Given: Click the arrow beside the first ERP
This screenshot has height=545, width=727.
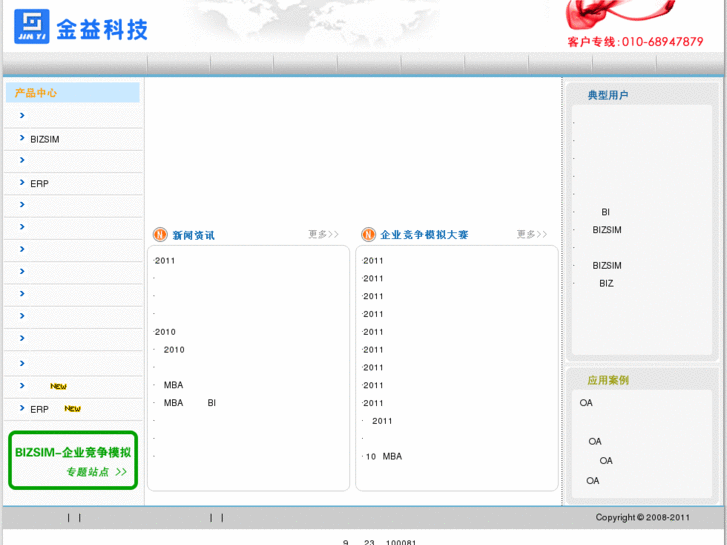Looking at the screenshot, I should 22,182.
